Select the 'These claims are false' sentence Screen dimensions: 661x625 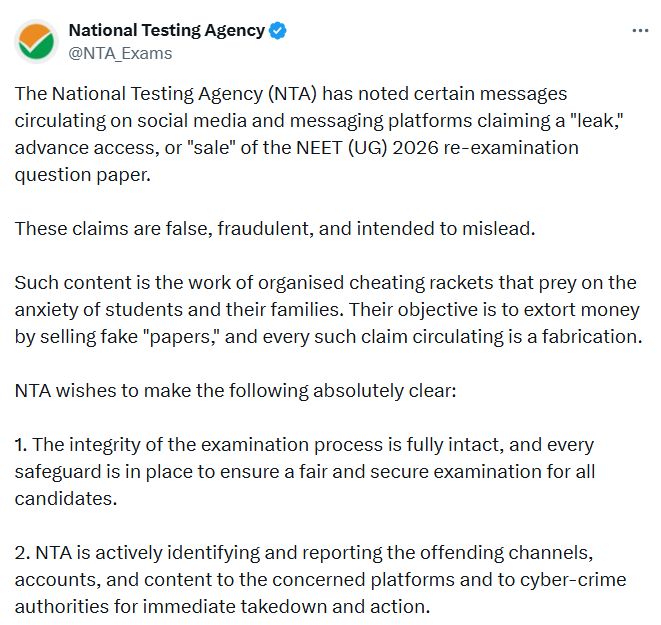275,229
